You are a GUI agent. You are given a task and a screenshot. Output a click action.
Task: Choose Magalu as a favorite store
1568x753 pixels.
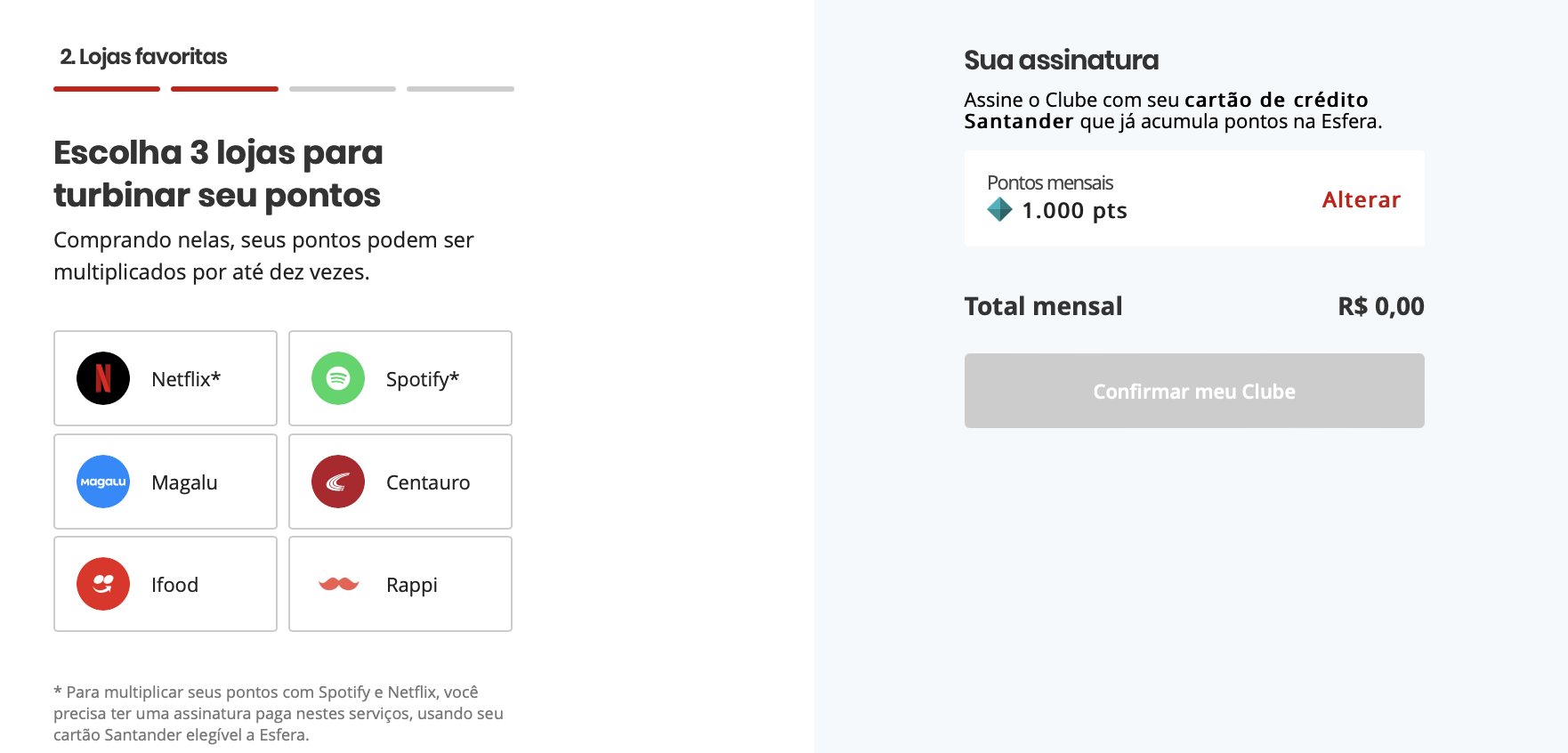click(166, 482)
